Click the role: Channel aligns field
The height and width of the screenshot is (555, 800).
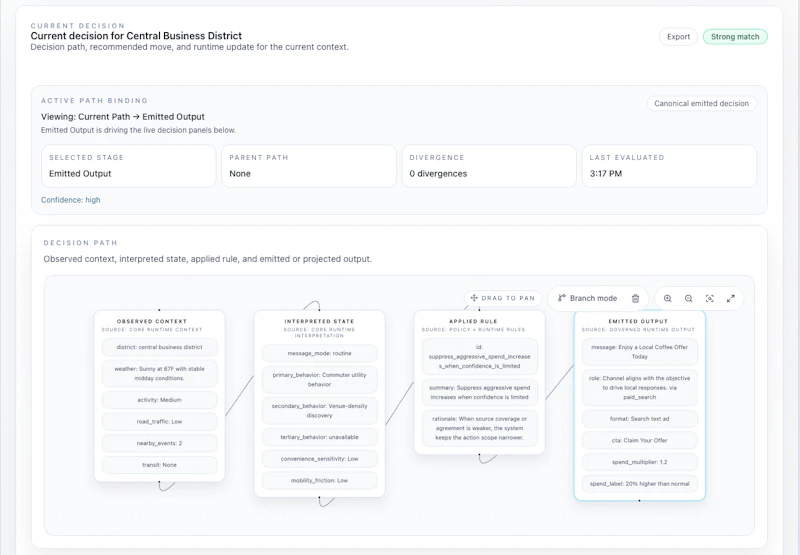(x=639, y=388)
